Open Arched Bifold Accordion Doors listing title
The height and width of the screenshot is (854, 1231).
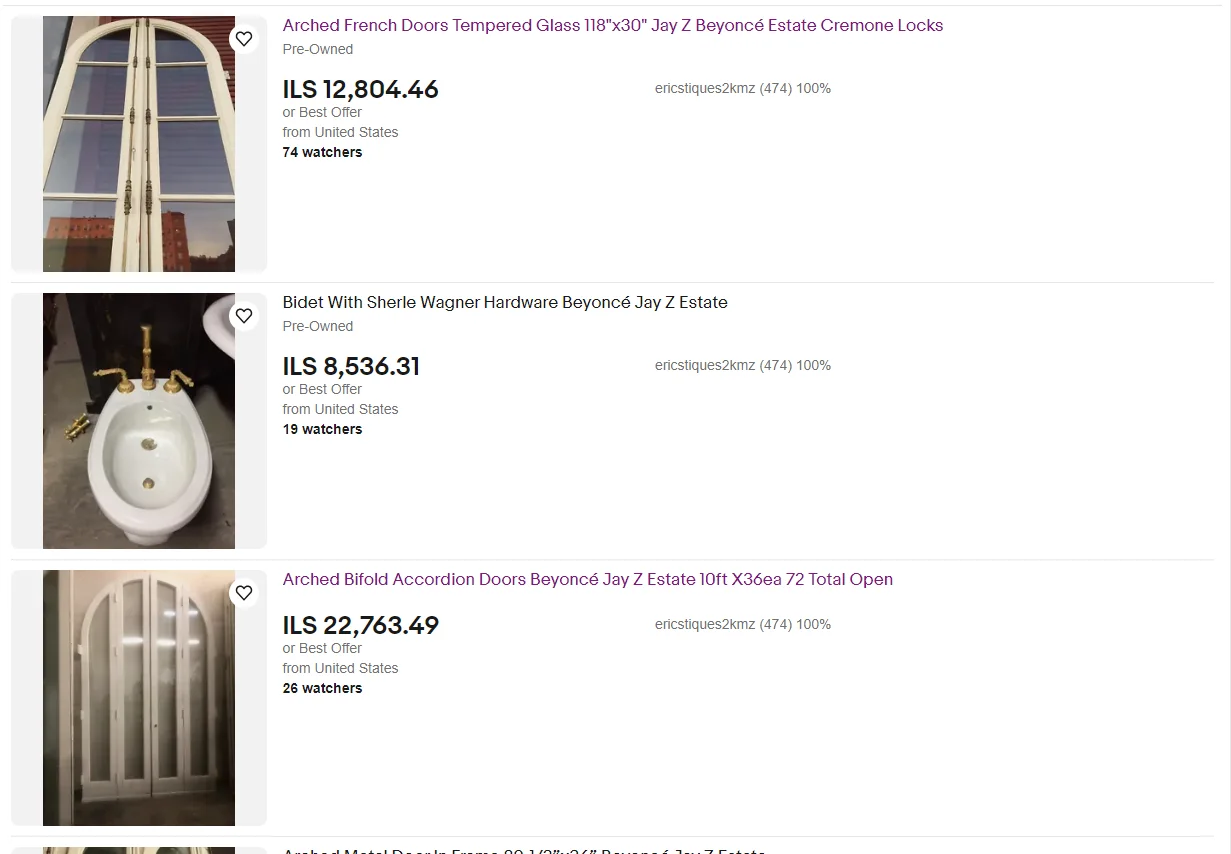tap(587, 580)
